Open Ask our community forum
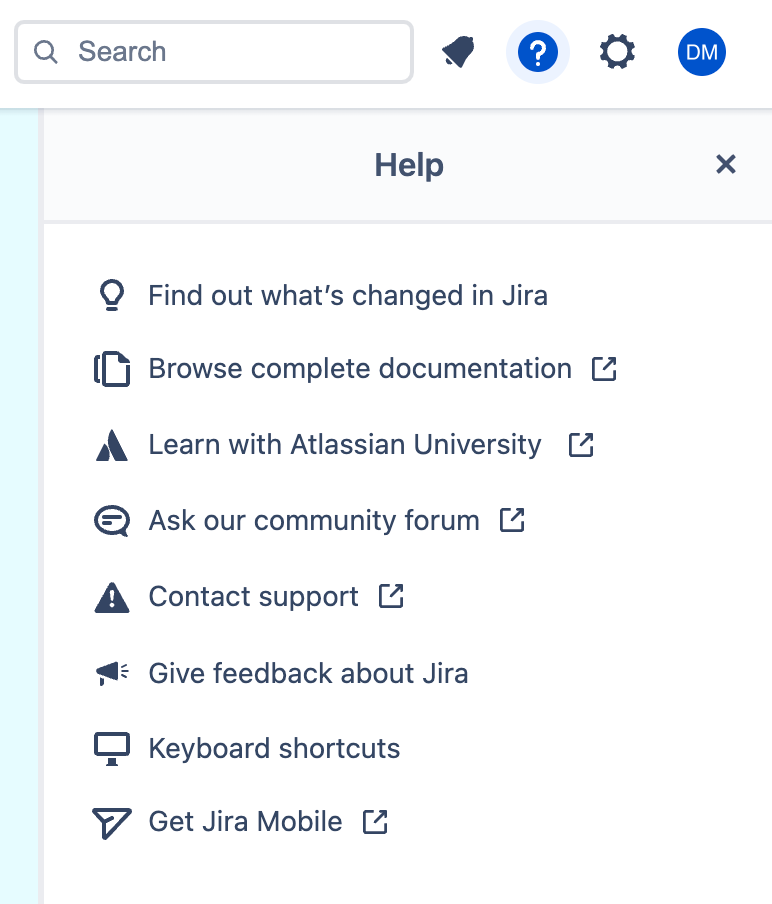Viewport: 772px width, 904px height. 313,520
